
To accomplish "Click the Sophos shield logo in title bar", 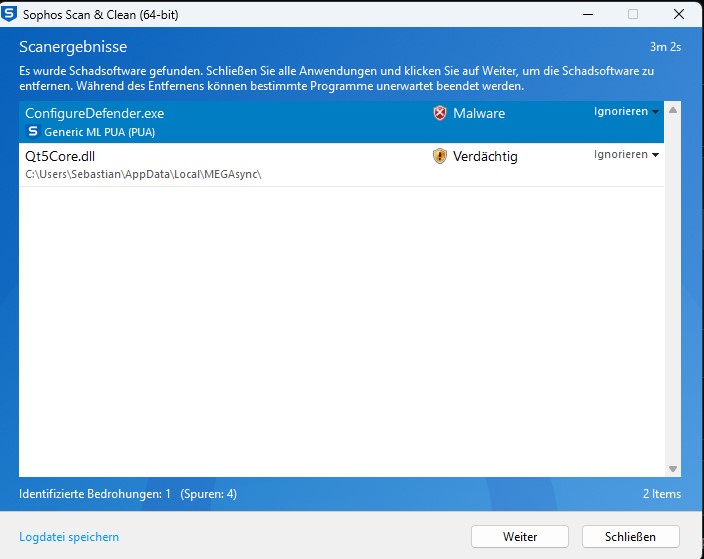I will point(9,14).
